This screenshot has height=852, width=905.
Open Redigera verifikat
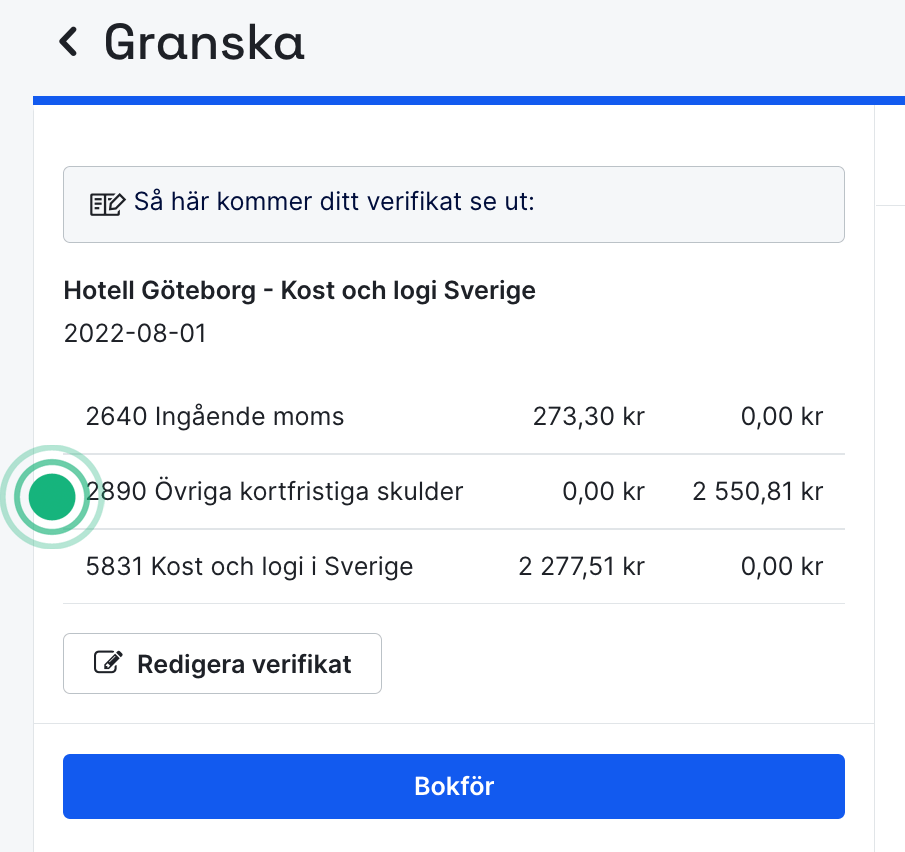(x=222, y=662)
